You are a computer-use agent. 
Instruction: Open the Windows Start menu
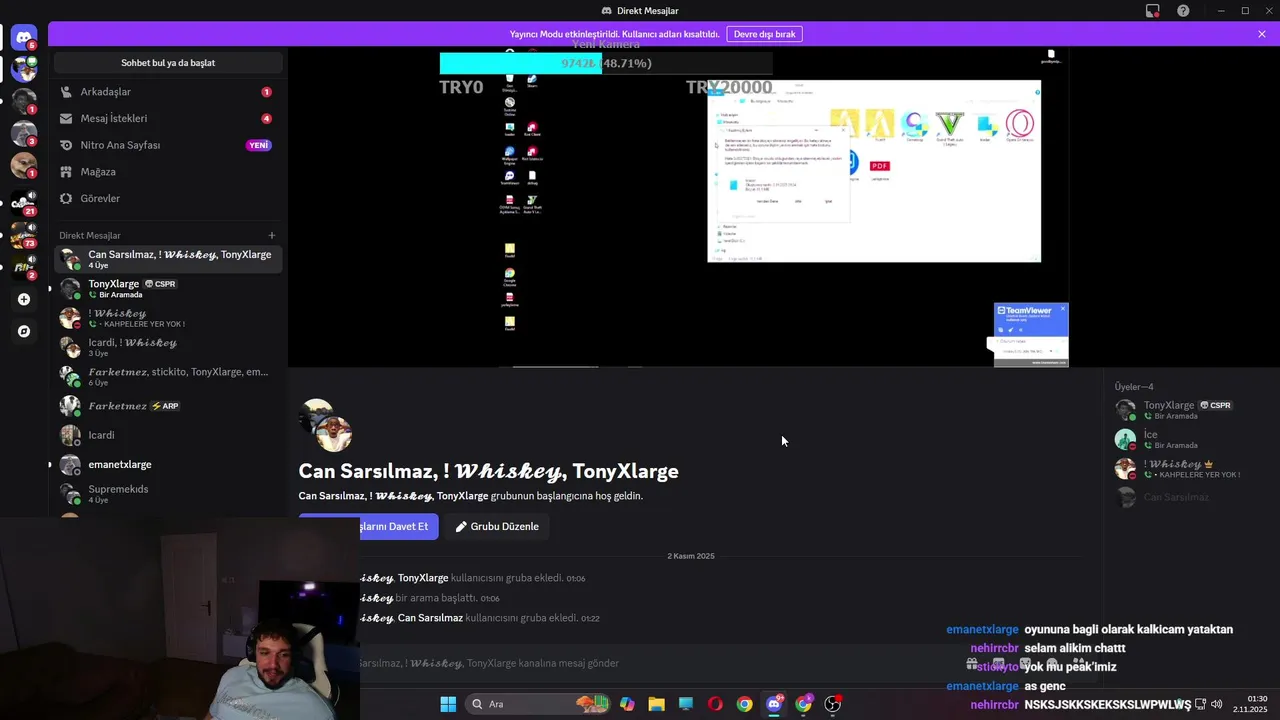[448, 704]
